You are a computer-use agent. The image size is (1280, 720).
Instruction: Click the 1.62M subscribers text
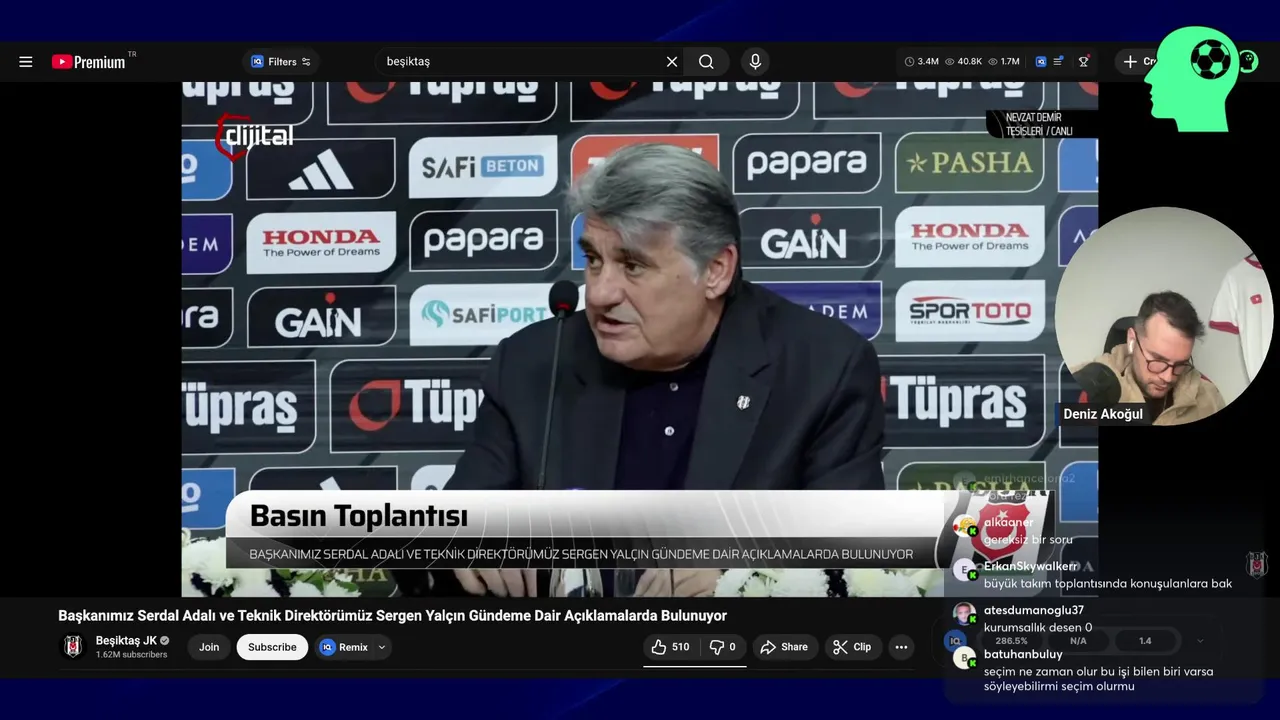(131, 655)
